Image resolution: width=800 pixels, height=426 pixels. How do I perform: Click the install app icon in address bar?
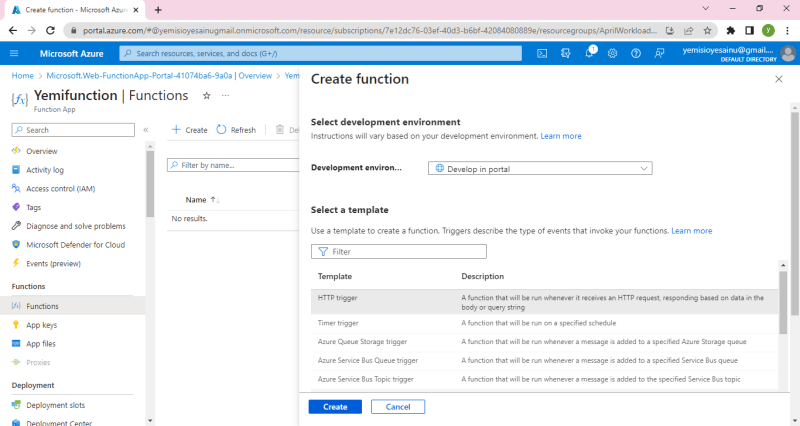670,31
